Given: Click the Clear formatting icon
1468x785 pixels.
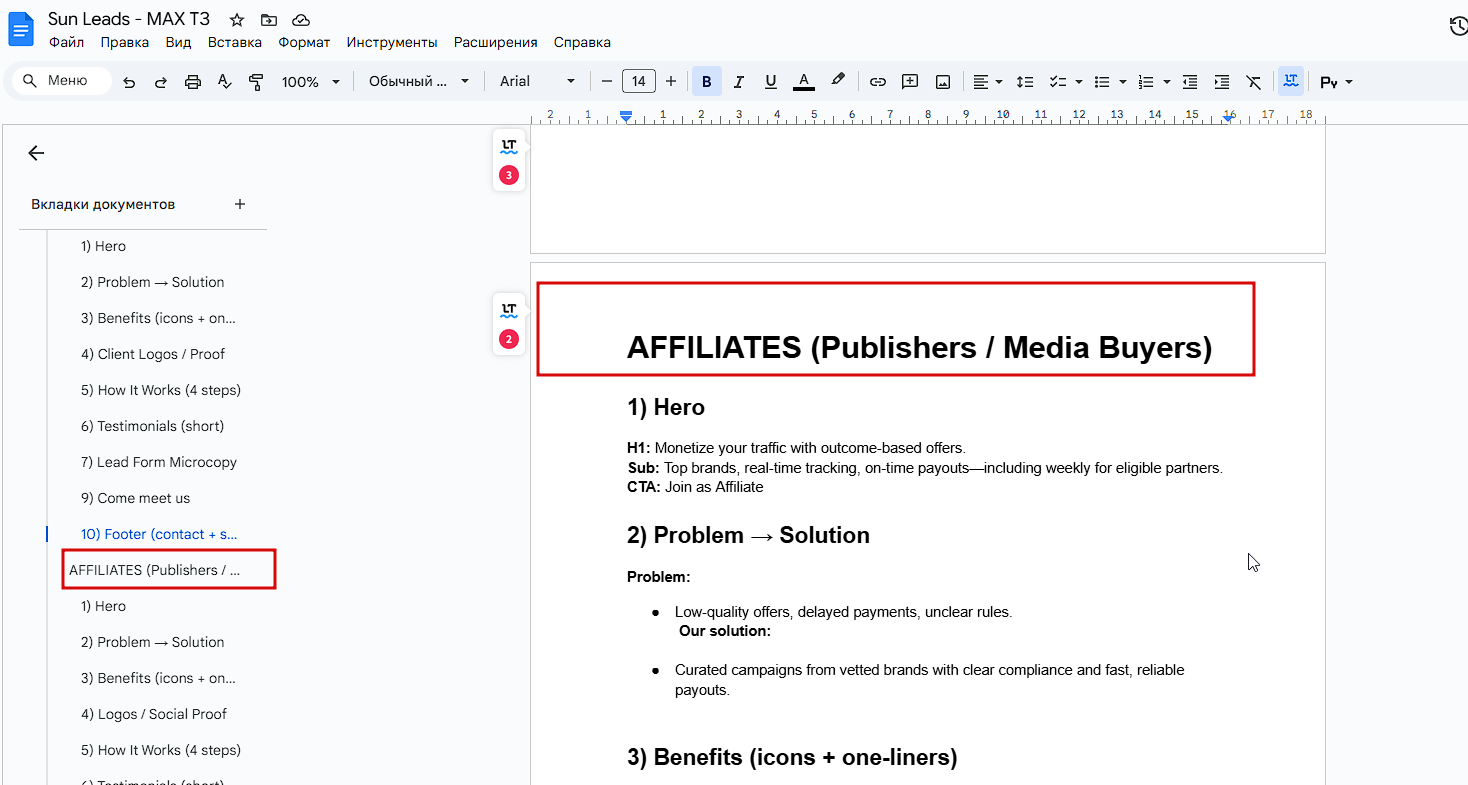Looking at the screenshot, I should pos(1254,82).
